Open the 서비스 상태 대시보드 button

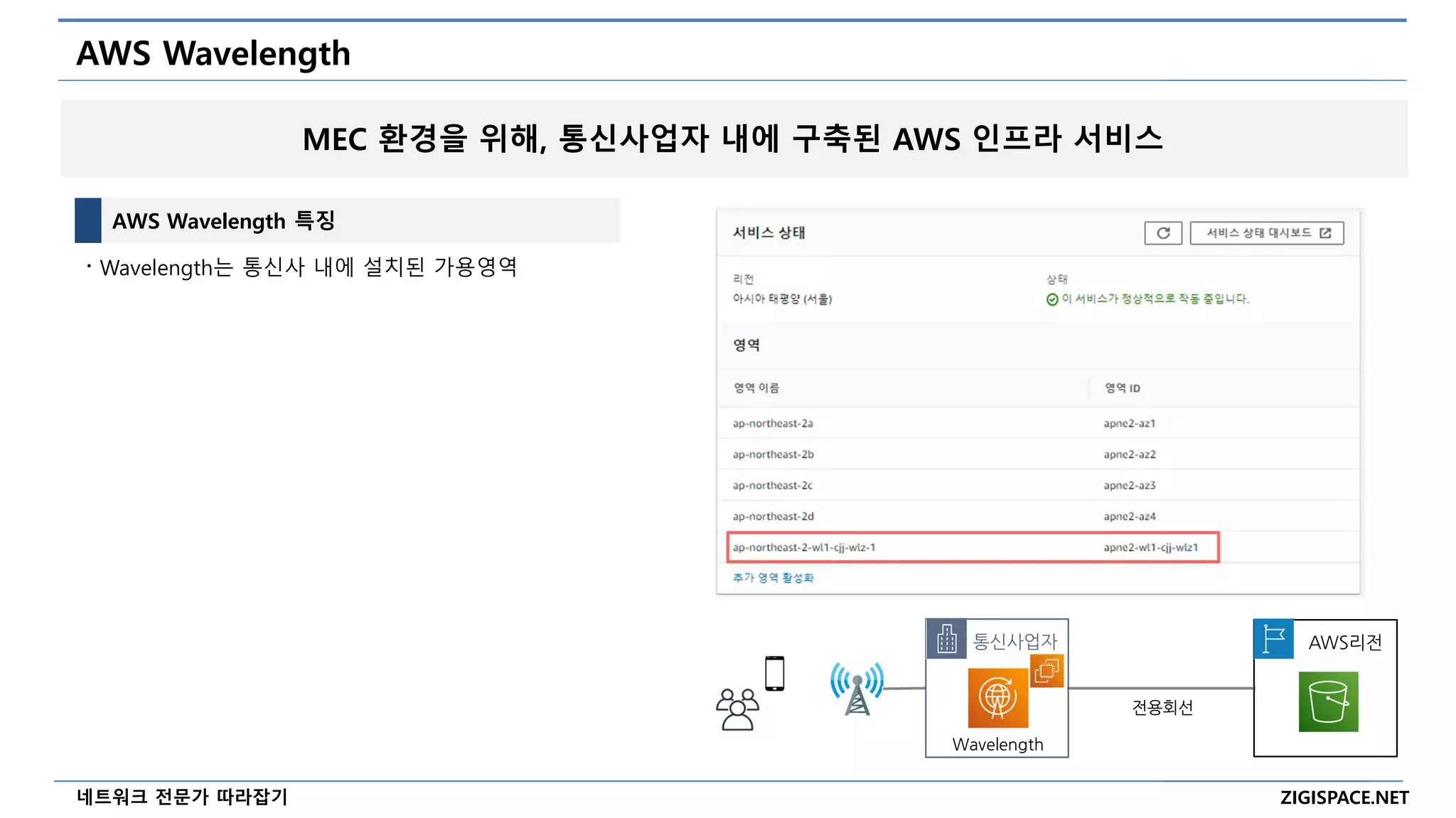click(1267, 233)
